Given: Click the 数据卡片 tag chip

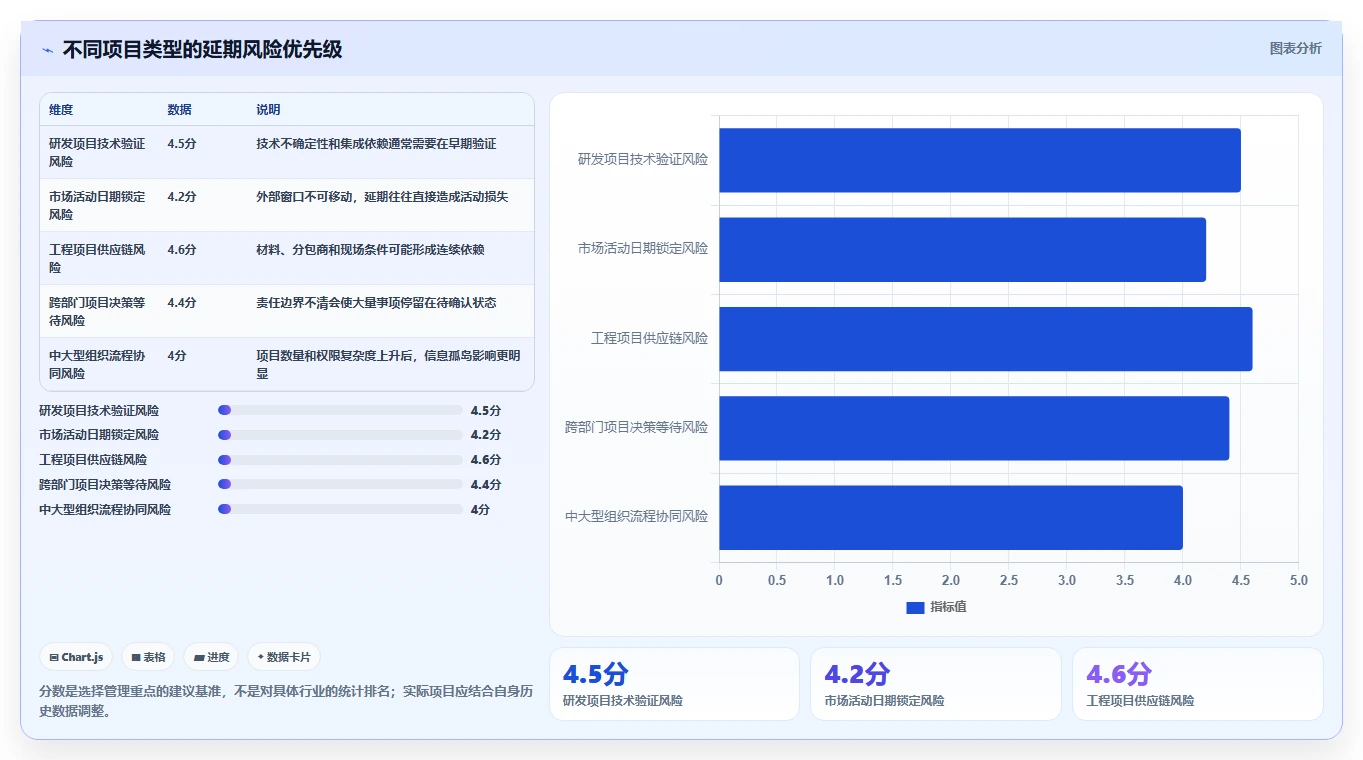Looking at the screenshot, I should [284, 657].
